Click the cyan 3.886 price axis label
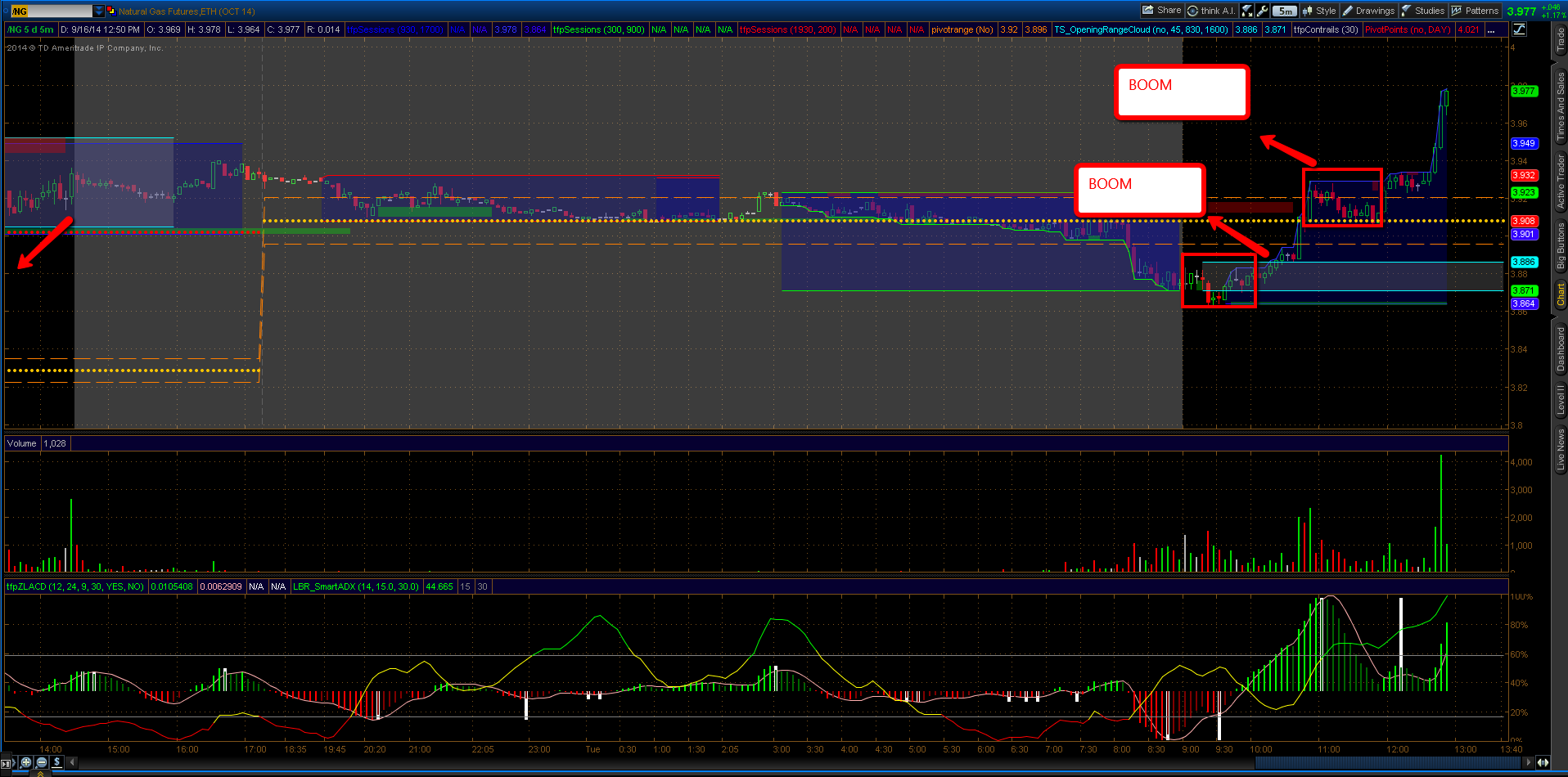 pos(1524,263)
